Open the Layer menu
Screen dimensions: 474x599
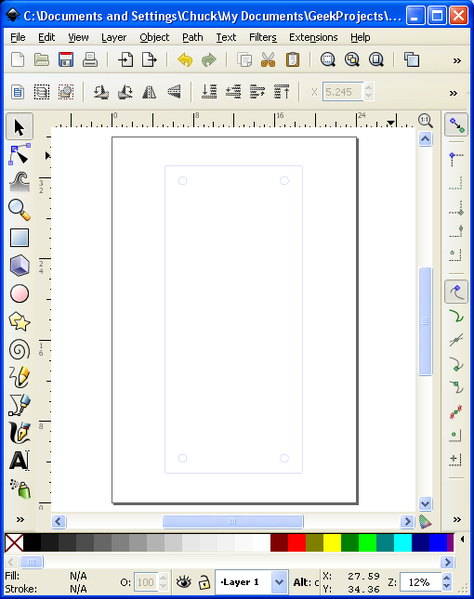point(114,37)
